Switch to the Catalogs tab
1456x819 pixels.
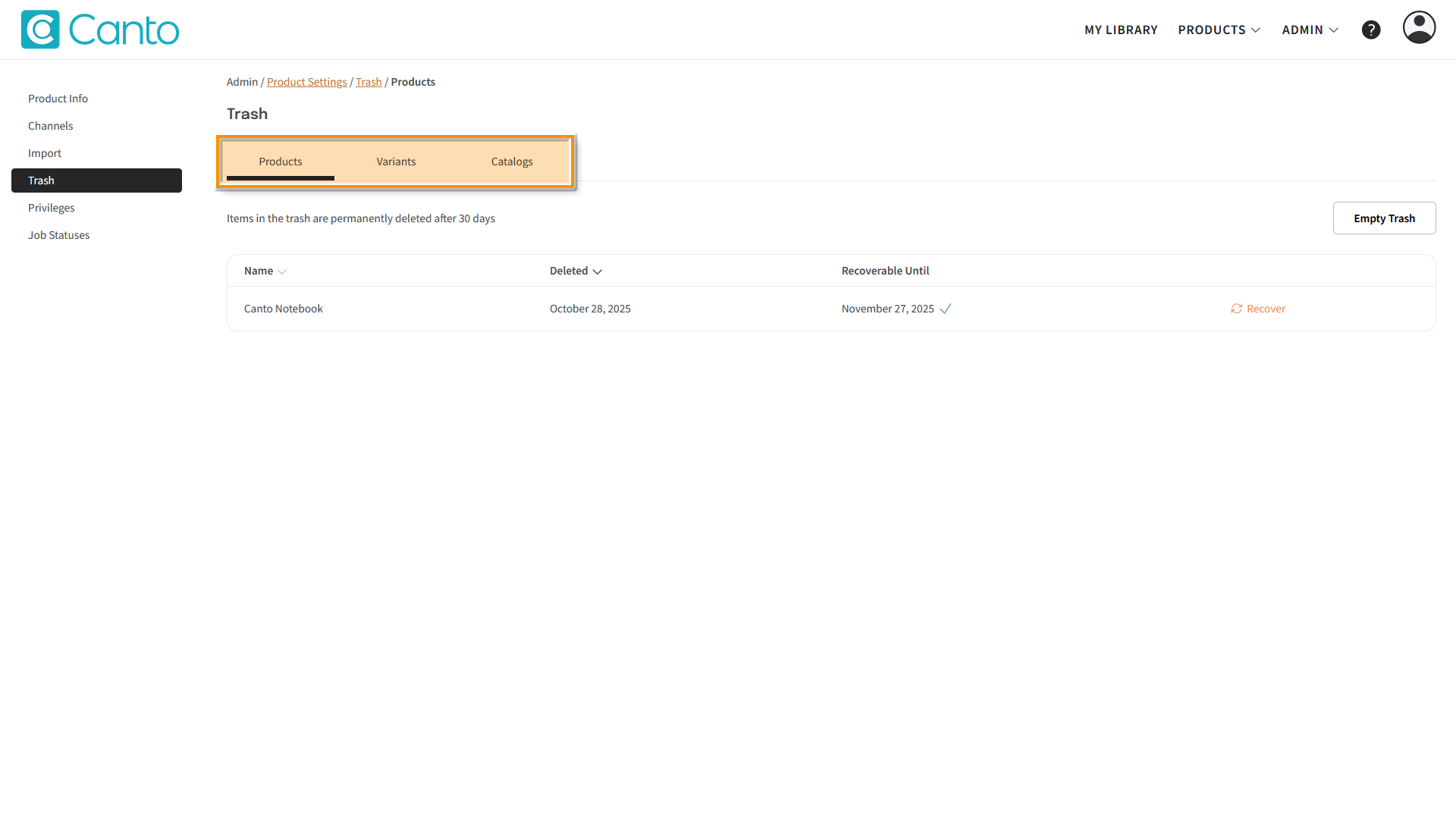(x=512, y=162)
